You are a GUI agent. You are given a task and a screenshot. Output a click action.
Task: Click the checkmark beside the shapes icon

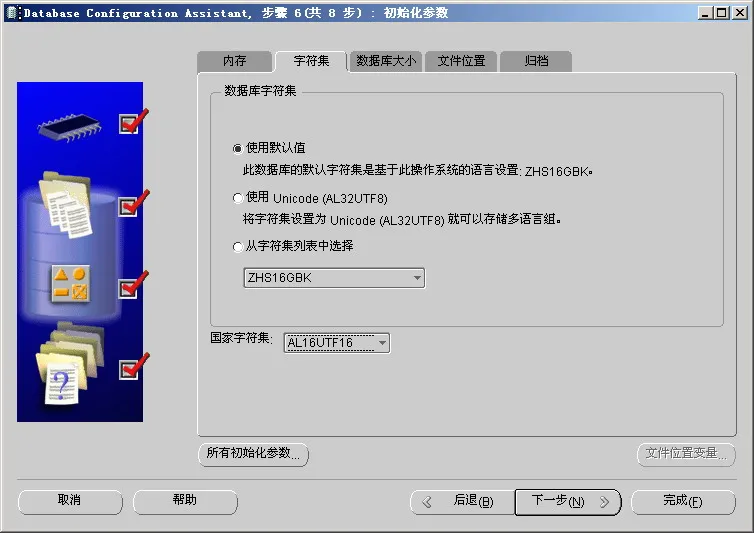133,285
